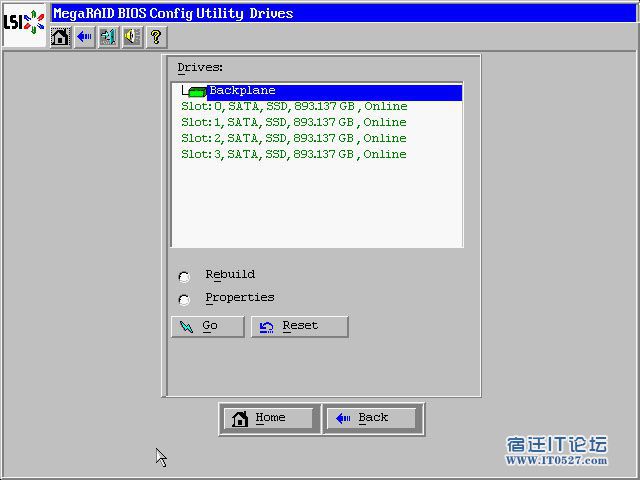Click the Home icon in the toolbar
Screen dimensions: 640x480
pos(60,37)
